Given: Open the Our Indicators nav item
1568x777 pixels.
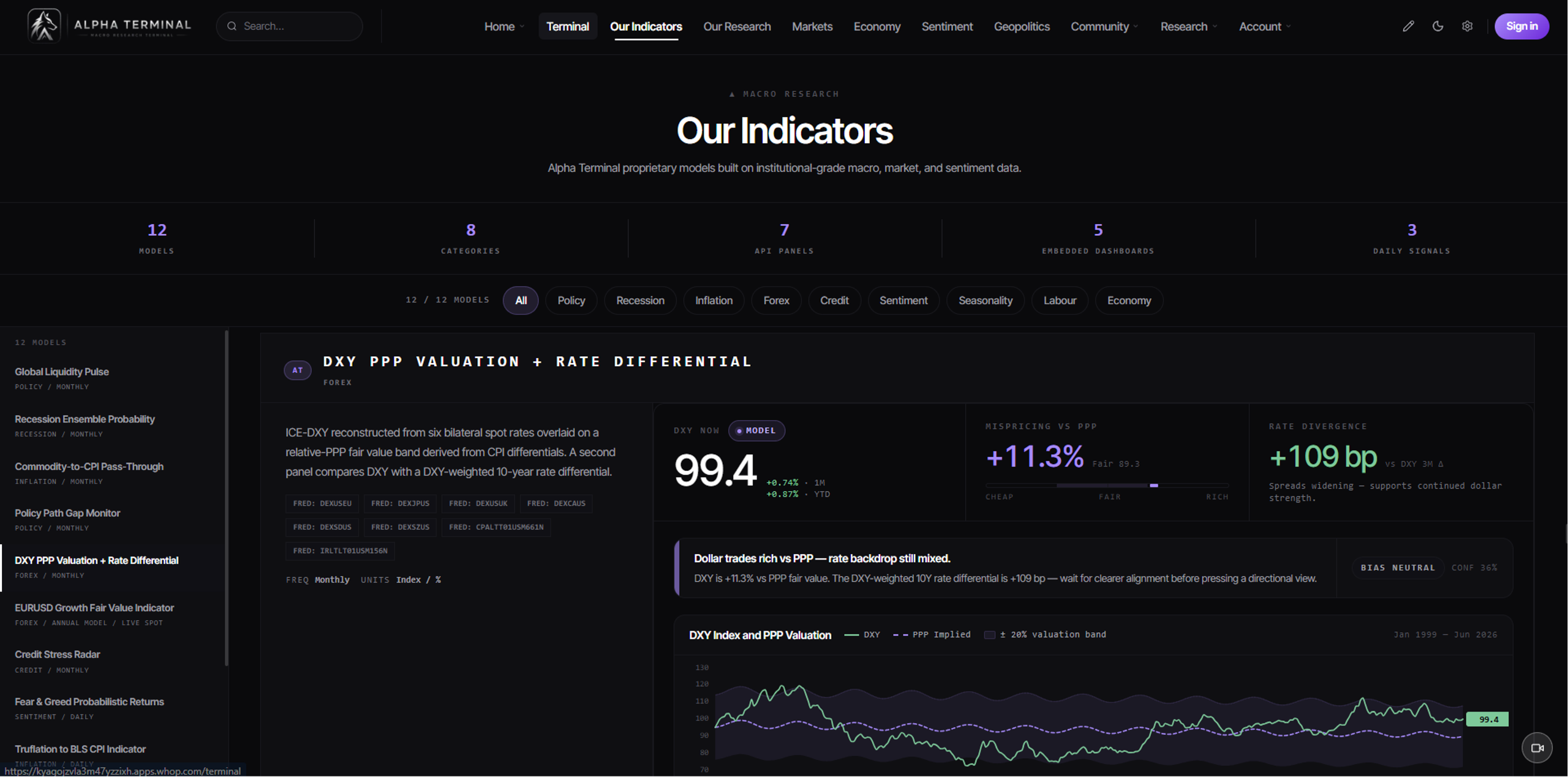Looking at the screenshot, I should (646, 26).
